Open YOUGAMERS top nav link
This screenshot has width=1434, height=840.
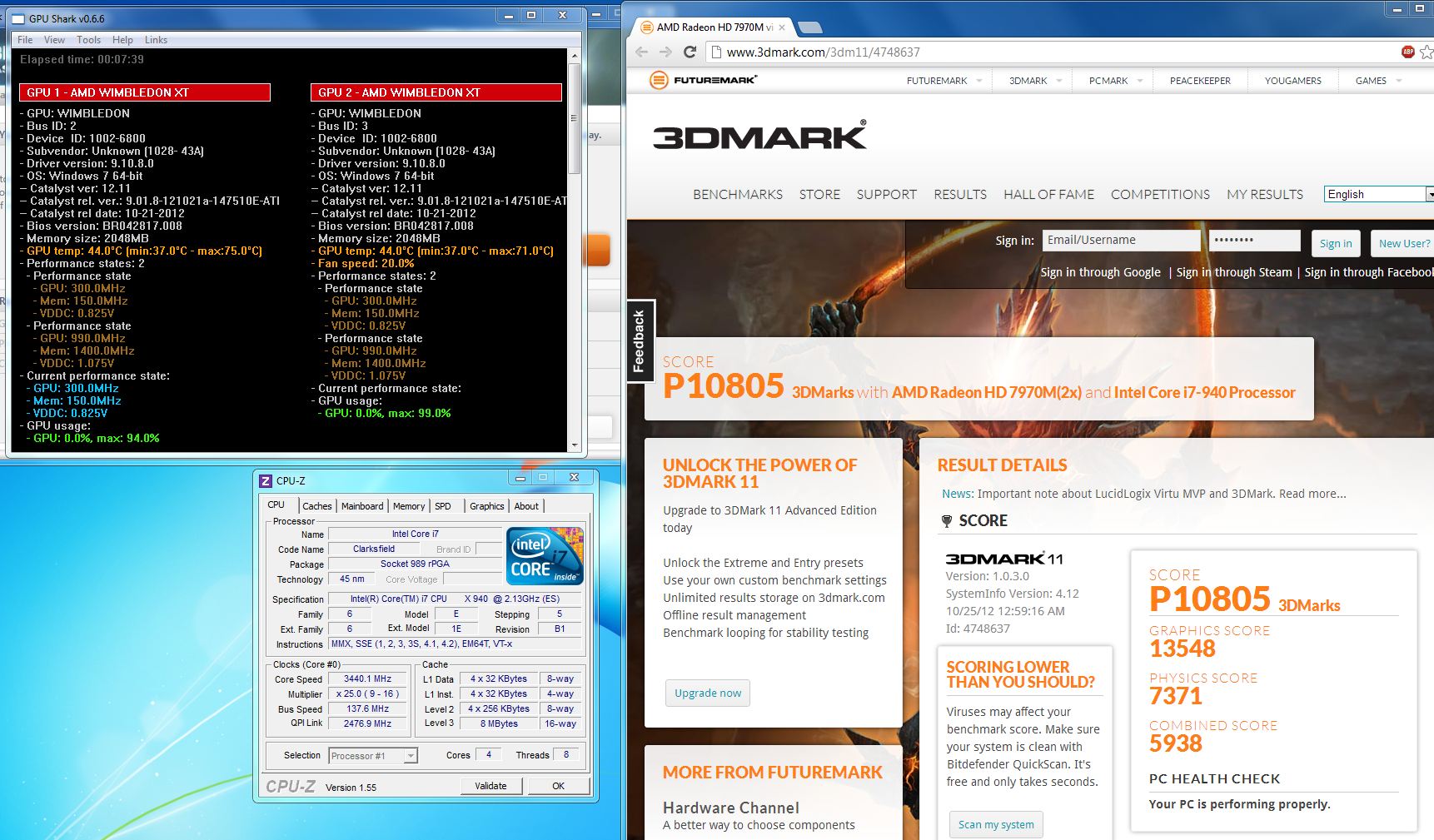pos(1292,81)
